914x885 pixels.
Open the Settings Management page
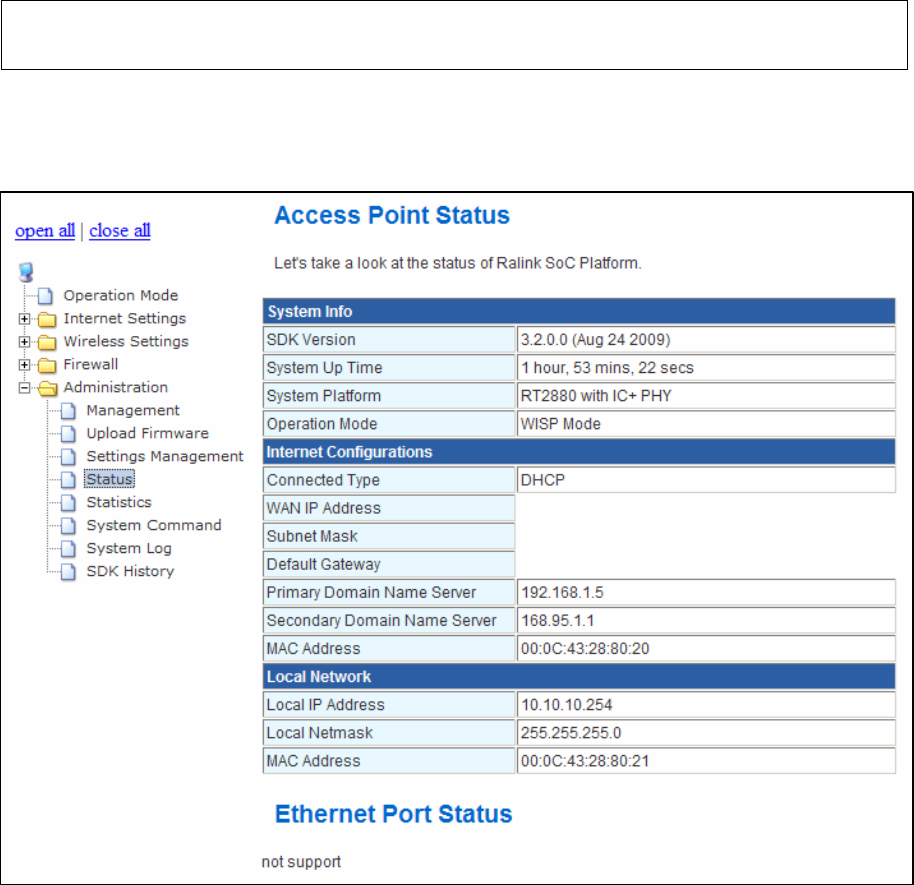[x=165, y=456]
